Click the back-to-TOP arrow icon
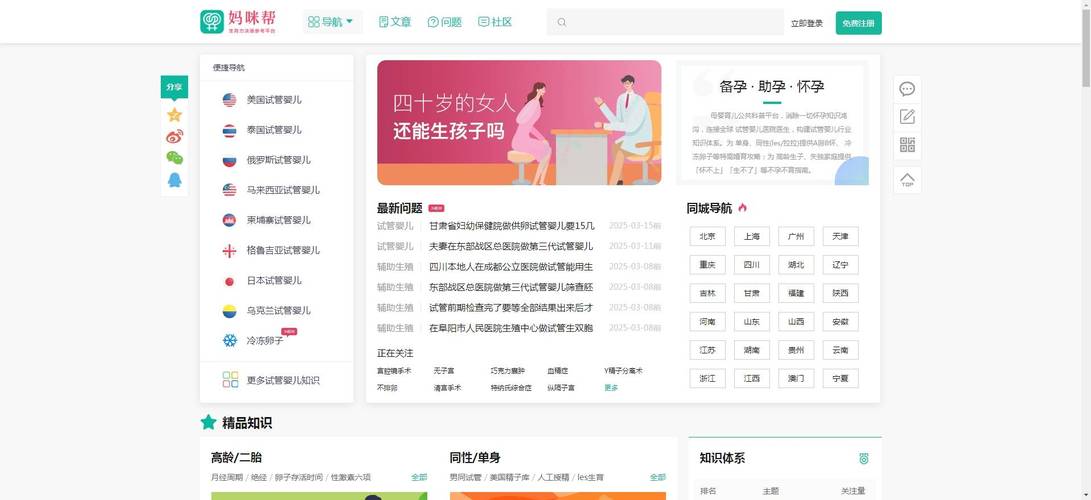Viewport: 1091px width, 500px height. click(x=907, y=180)
